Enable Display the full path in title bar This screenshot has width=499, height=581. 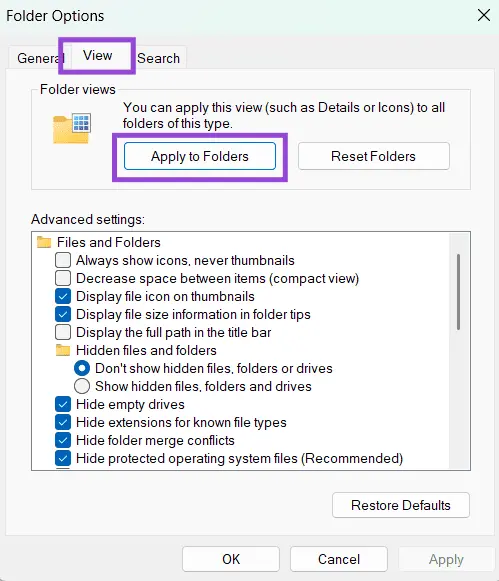tap(63, 332)
